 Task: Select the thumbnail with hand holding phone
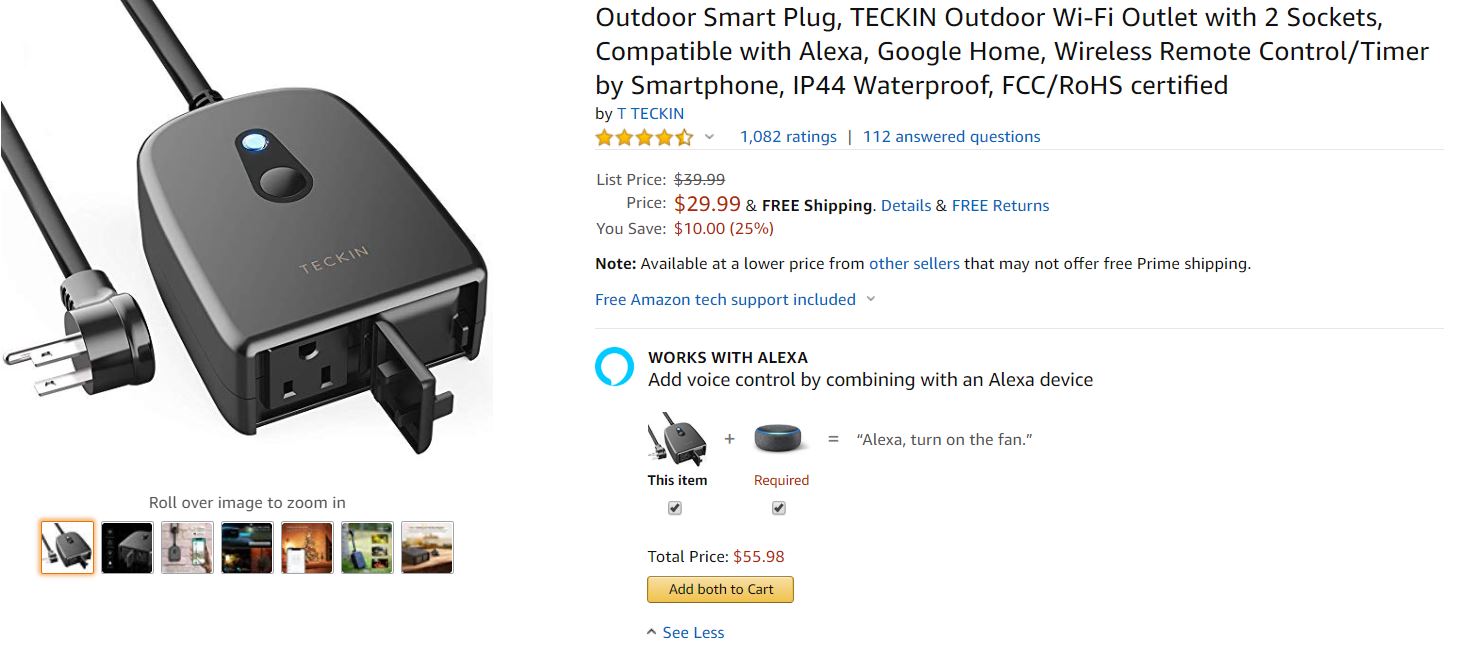click(x=187, y=547)
